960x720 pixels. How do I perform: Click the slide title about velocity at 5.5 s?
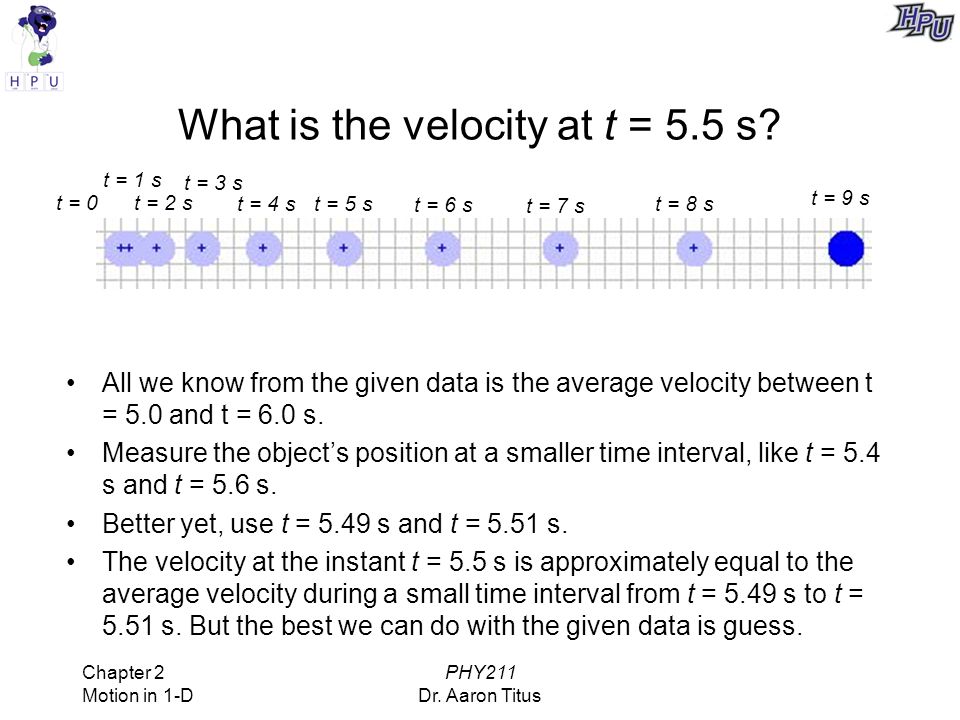coord(479,125)
